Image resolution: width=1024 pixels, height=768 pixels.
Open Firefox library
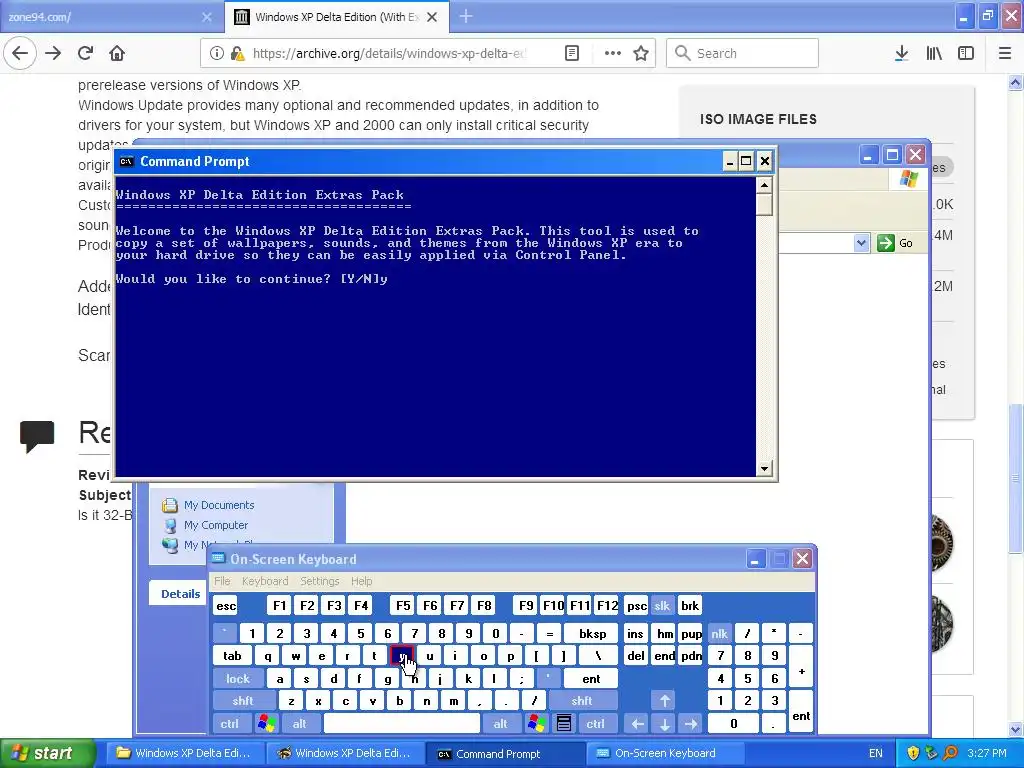934,53
